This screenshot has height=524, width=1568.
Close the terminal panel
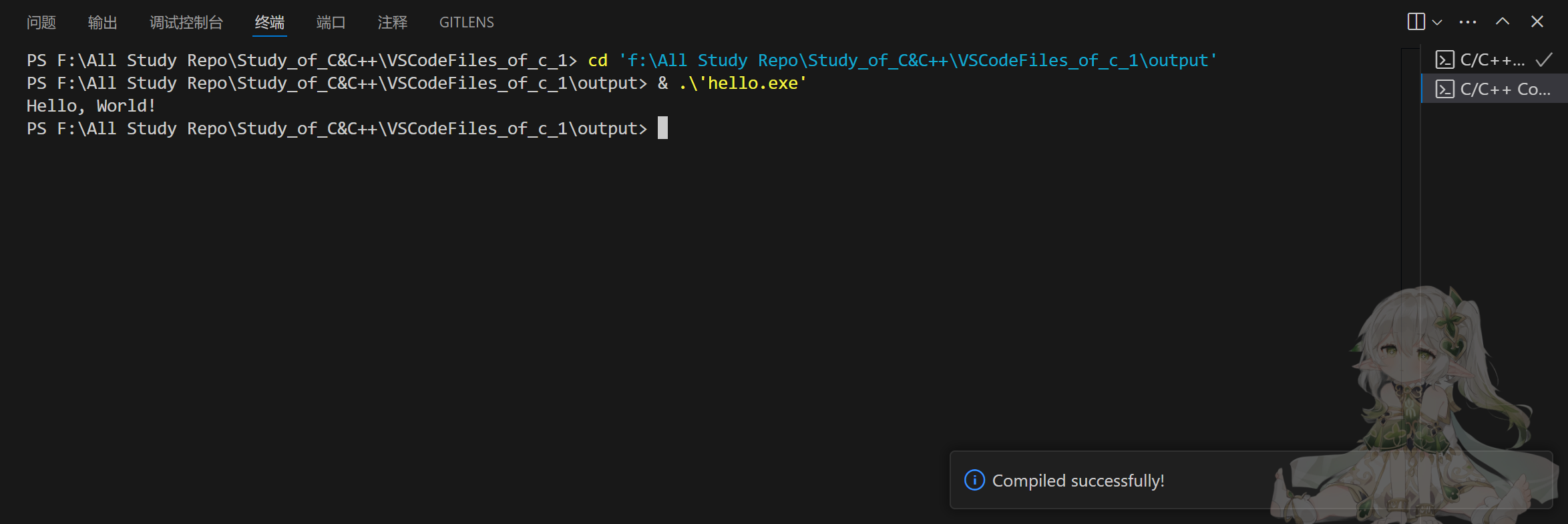1537,22
